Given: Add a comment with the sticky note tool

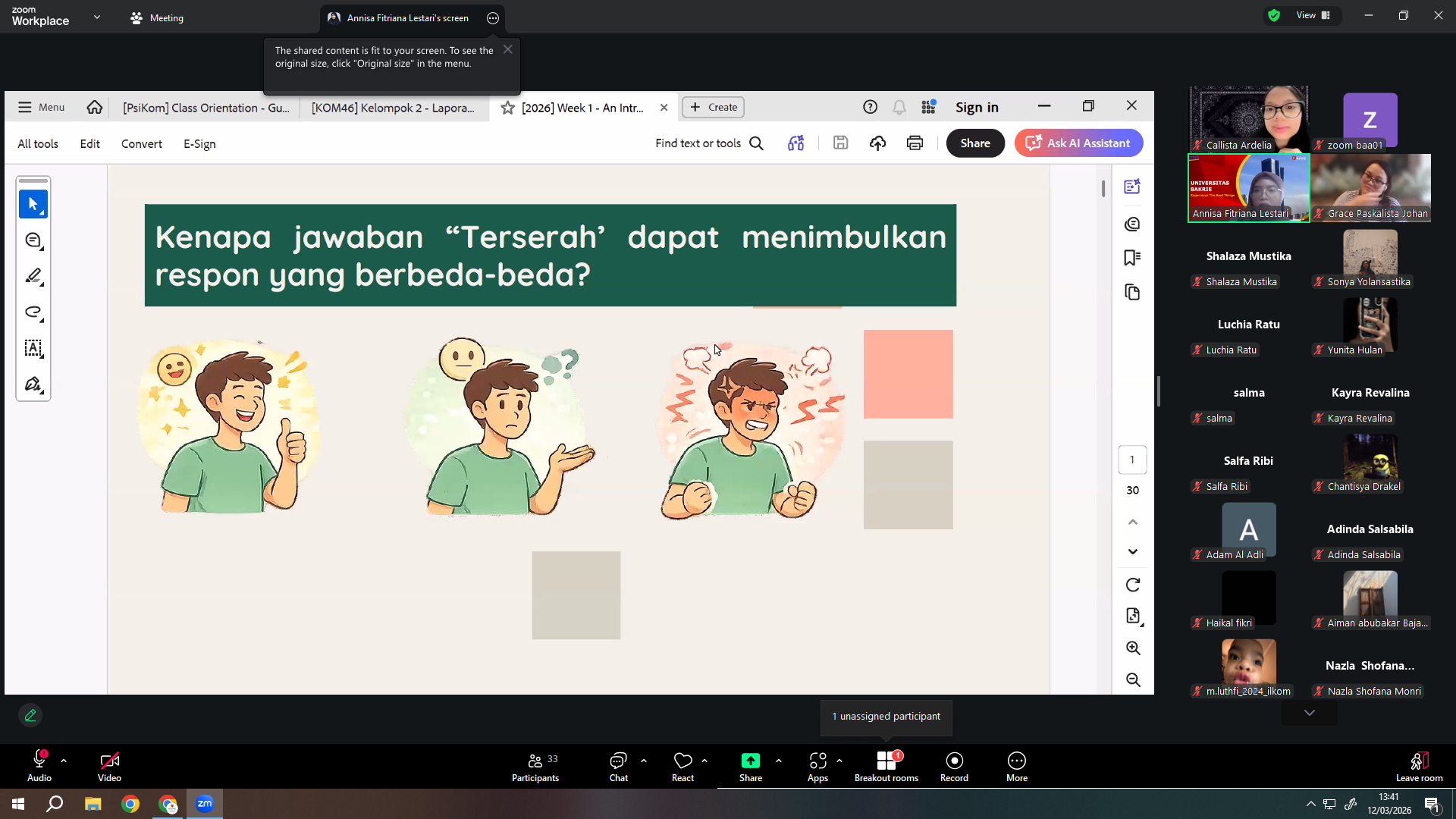Looking at the screenshot, I should [x=33, y=240].
